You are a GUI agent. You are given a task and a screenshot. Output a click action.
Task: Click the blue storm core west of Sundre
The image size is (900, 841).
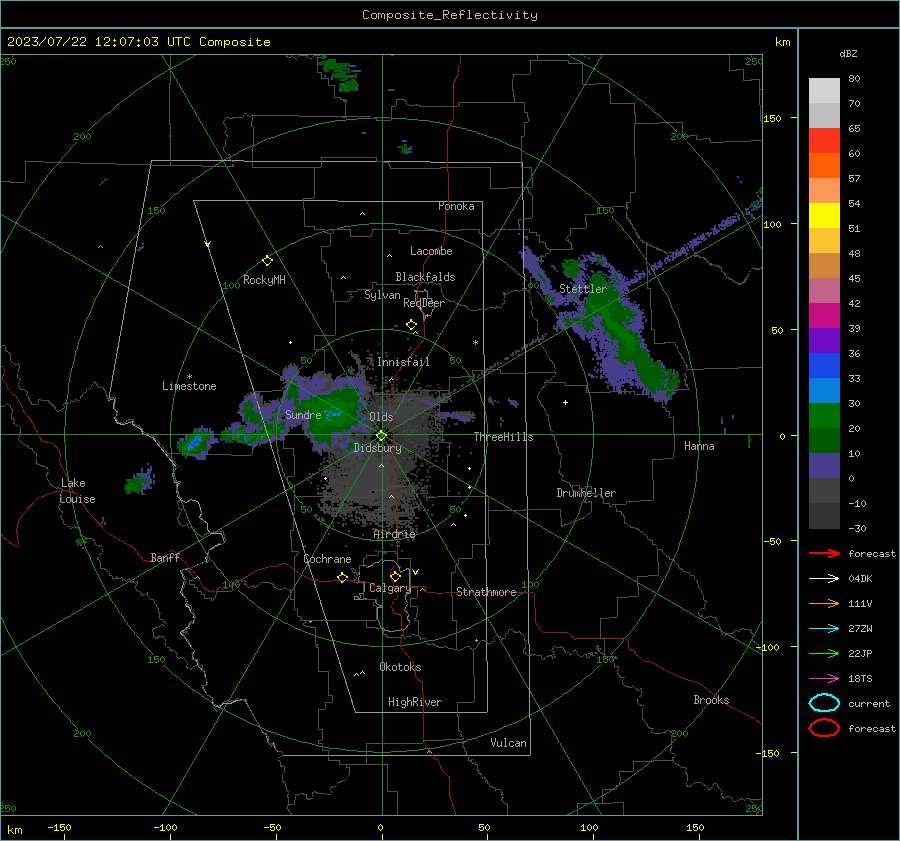point(194,442)
